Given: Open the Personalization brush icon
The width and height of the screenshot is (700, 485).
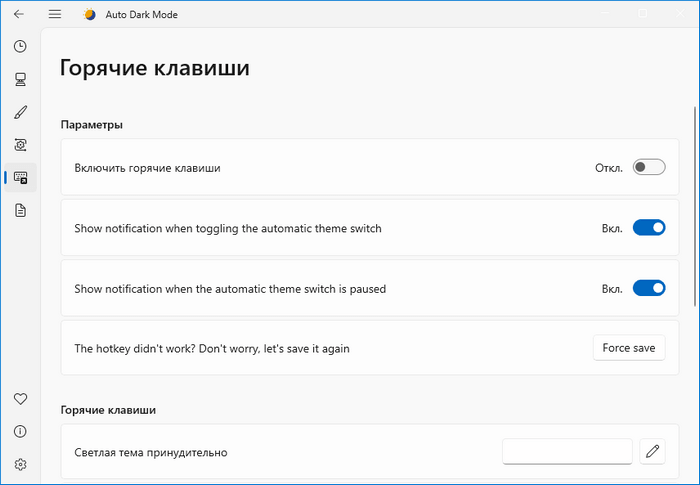Looking at the screenshot, I should [x=21, y=112].
